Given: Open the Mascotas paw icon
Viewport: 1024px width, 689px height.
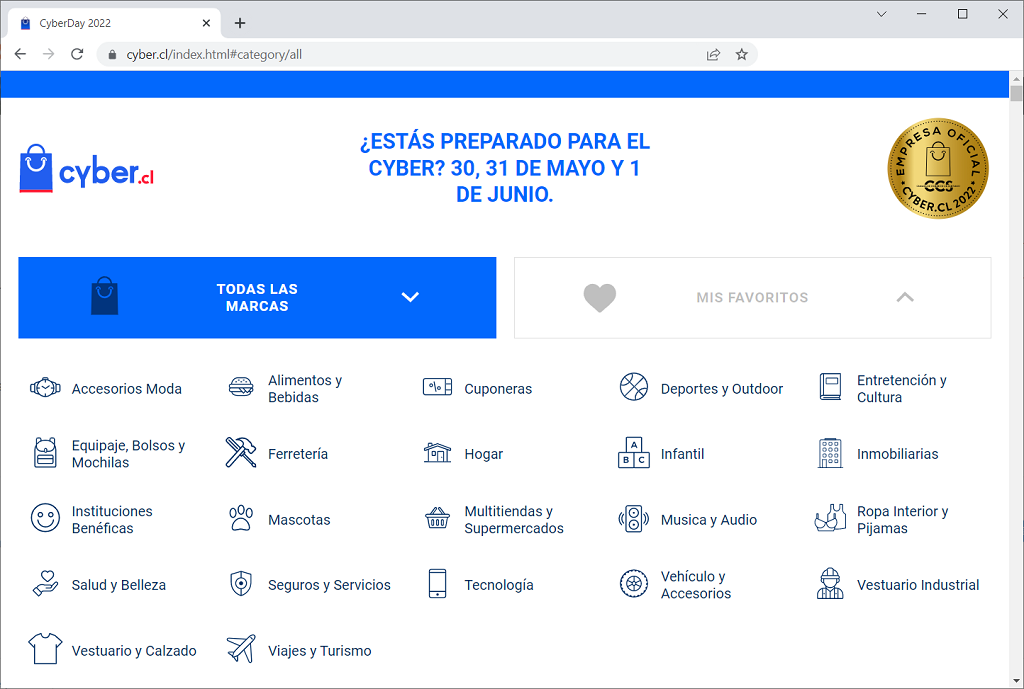Looking at the screenshot, I should pos(240,518).
